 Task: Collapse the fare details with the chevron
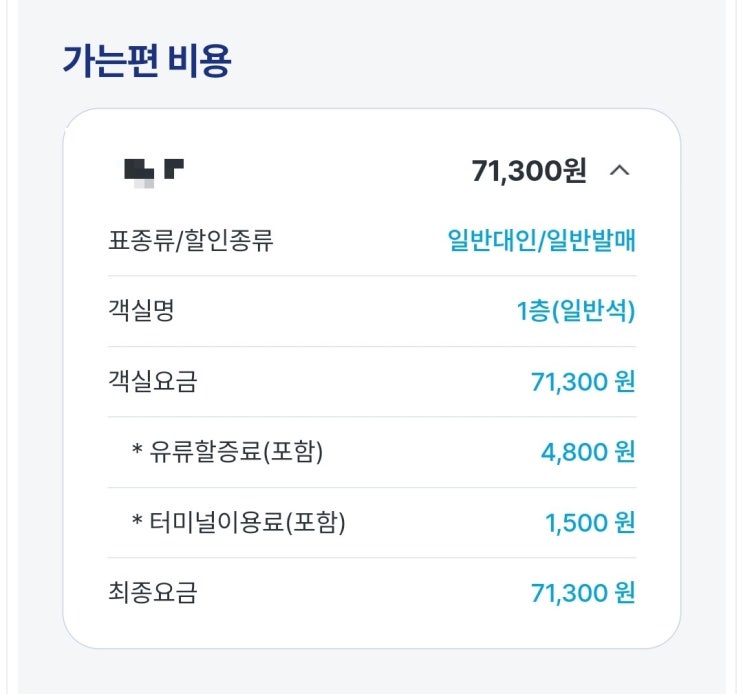click(x=619, y=171)
